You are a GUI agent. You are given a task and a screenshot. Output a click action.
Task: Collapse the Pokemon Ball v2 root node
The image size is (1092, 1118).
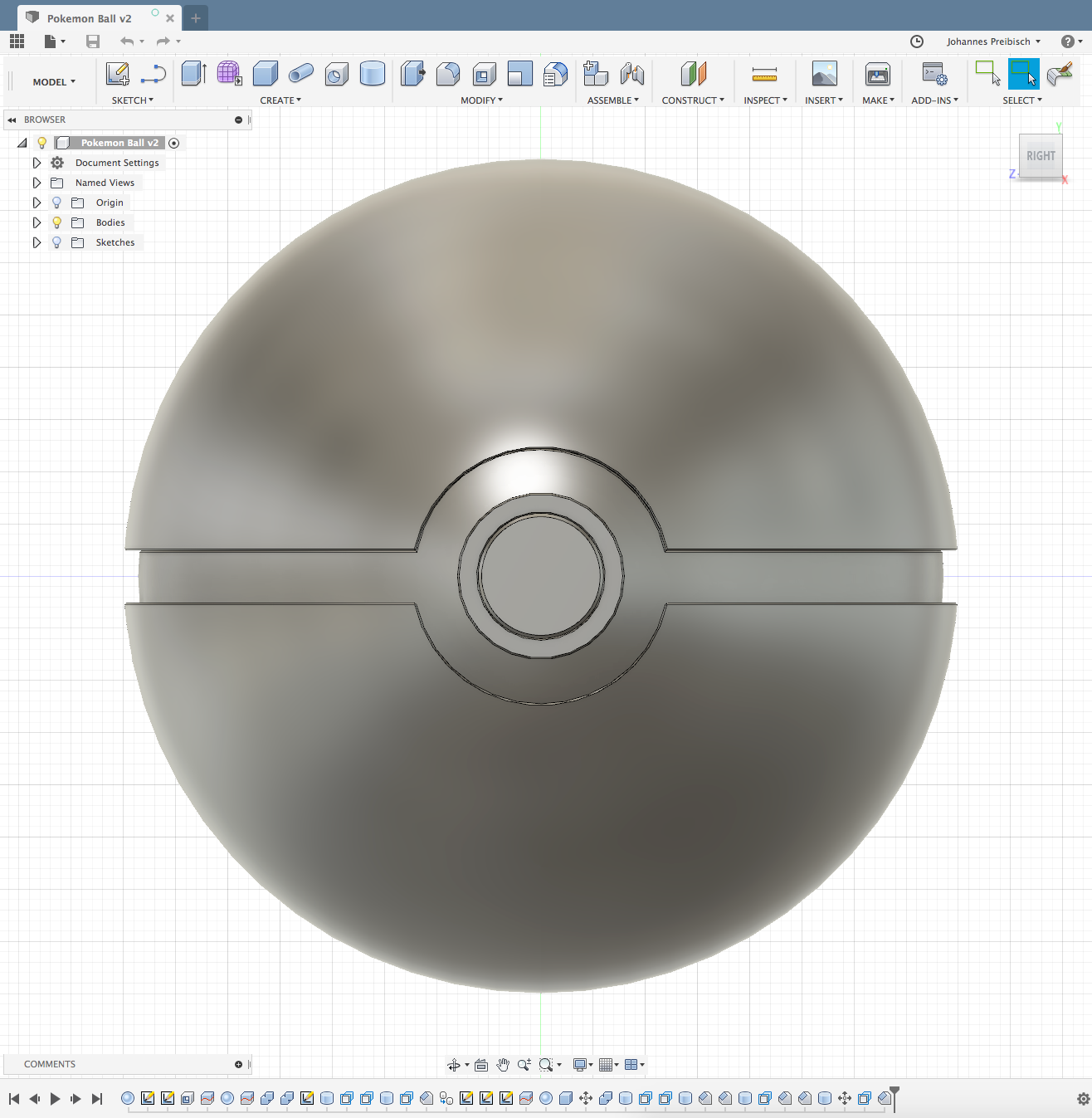point(22,143)
